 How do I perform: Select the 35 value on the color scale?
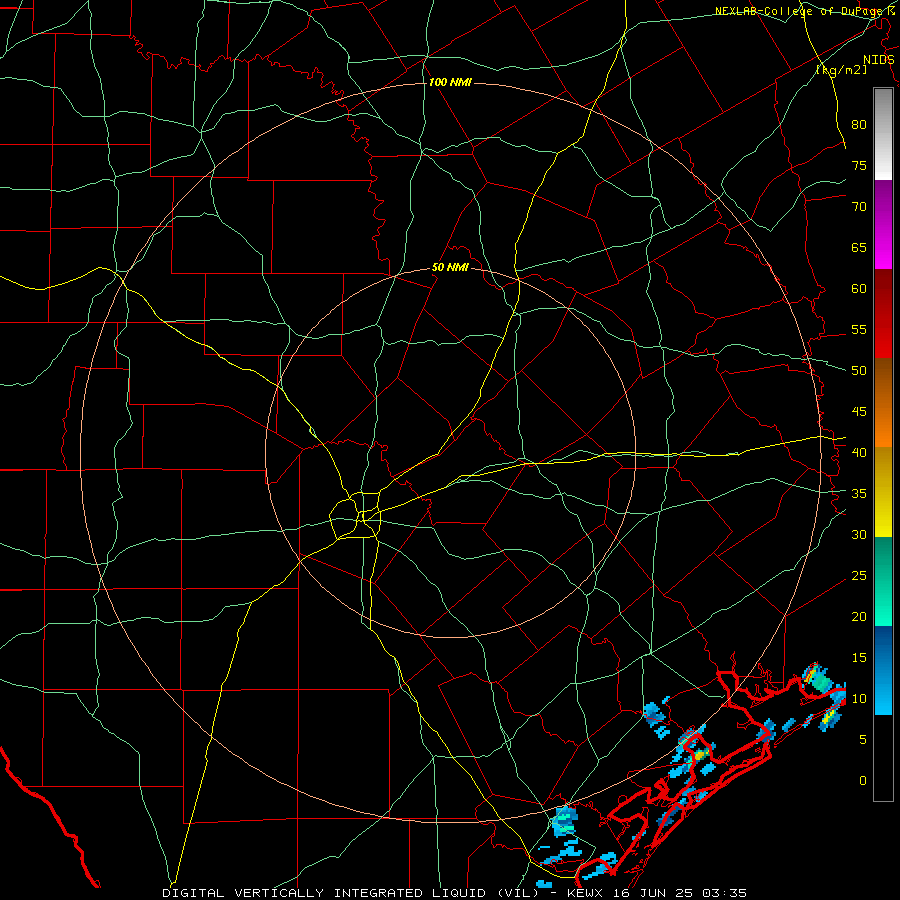click(x=859, y=494)
